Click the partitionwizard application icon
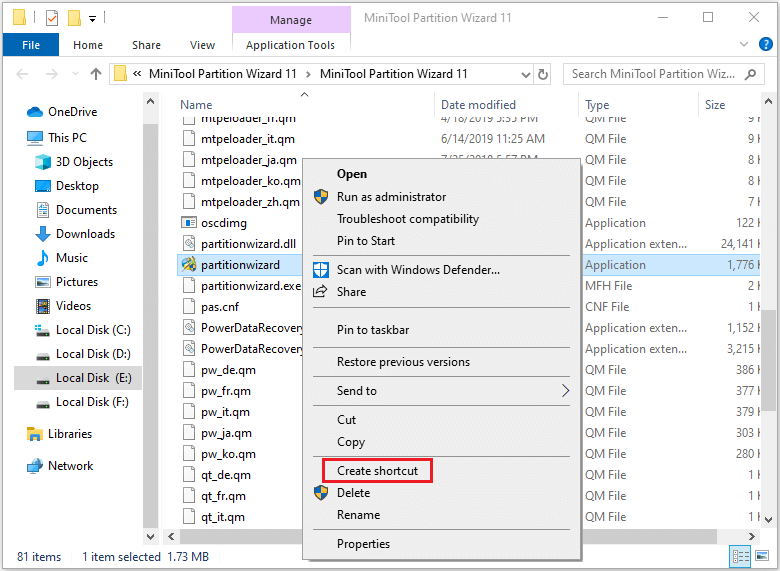 point(189,265)
